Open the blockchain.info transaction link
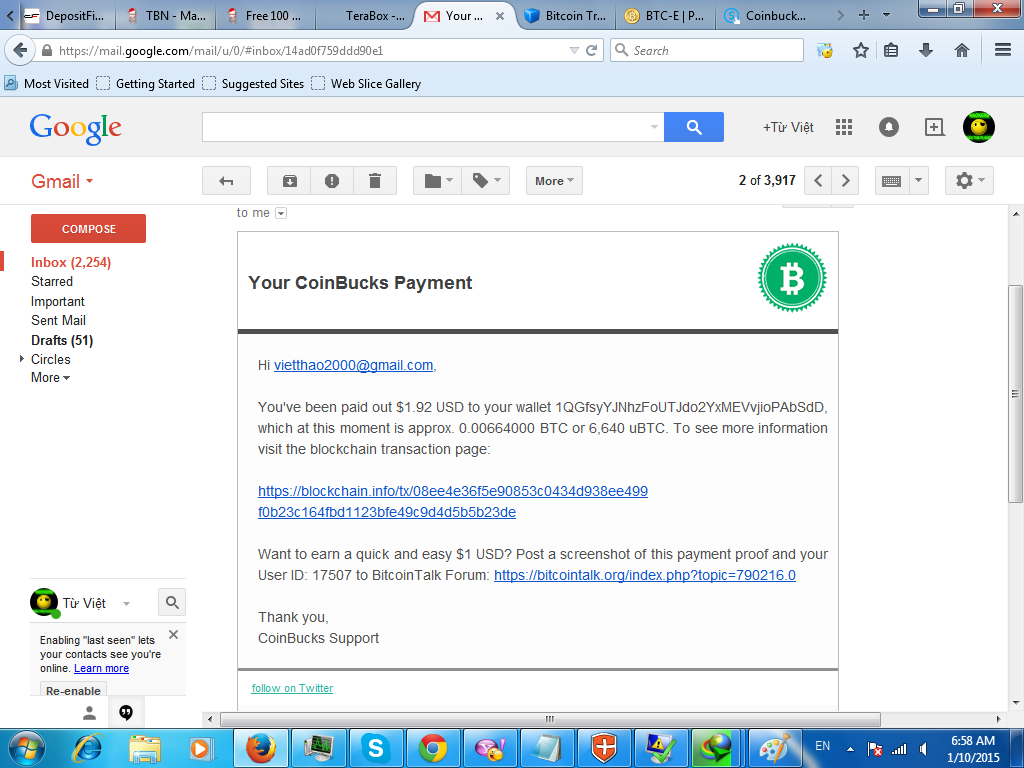Image resolution: width=1024 pixels, height=768 pixels. coord(453,501)
